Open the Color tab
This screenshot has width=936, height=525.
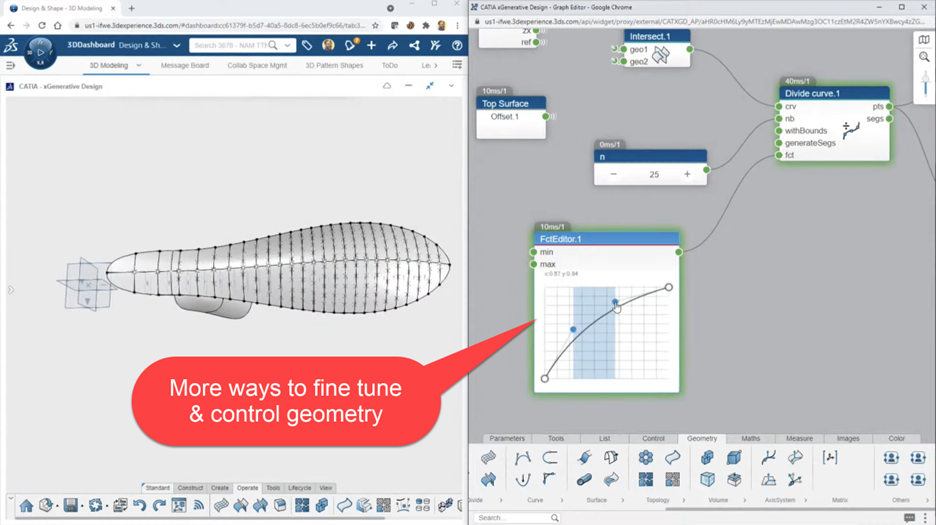pyautogui.click(x=897, y=438)
